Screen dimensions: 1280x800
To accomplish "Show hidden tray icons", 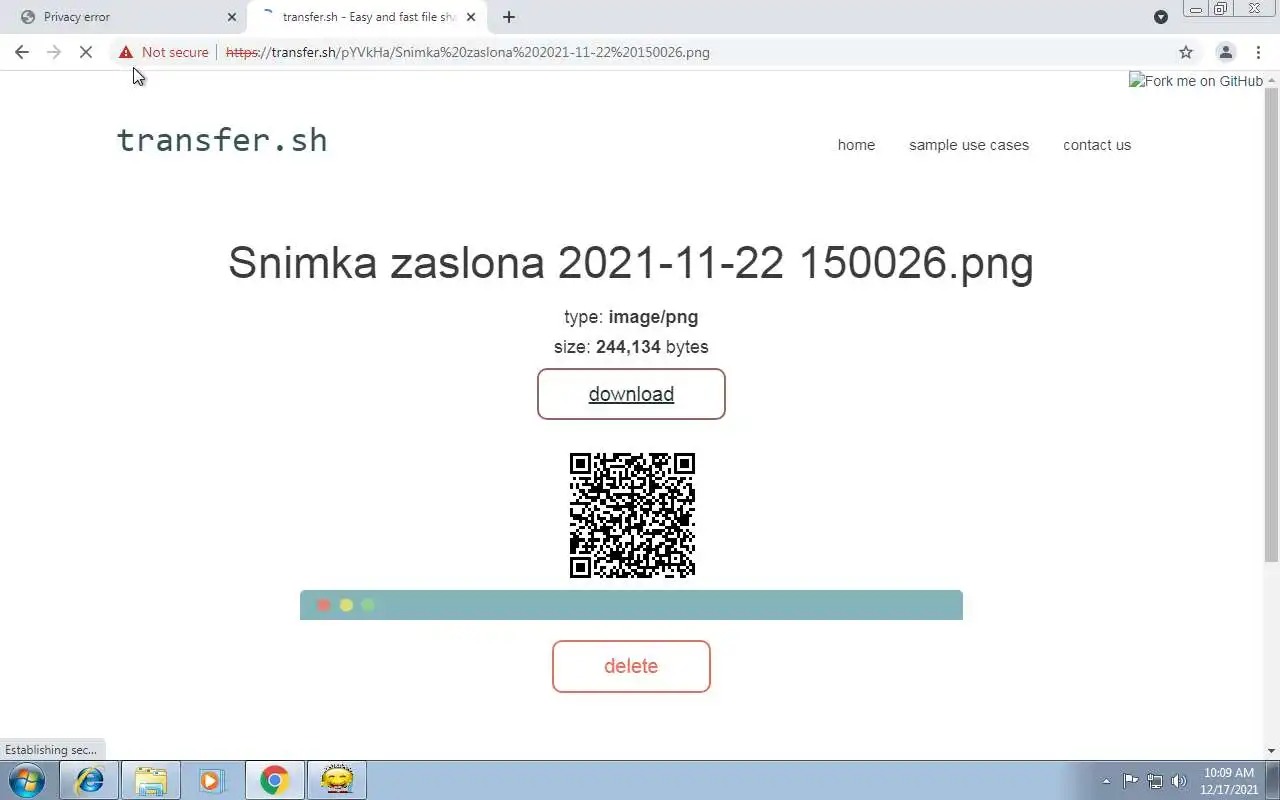I will click(x=1106, y=781).
